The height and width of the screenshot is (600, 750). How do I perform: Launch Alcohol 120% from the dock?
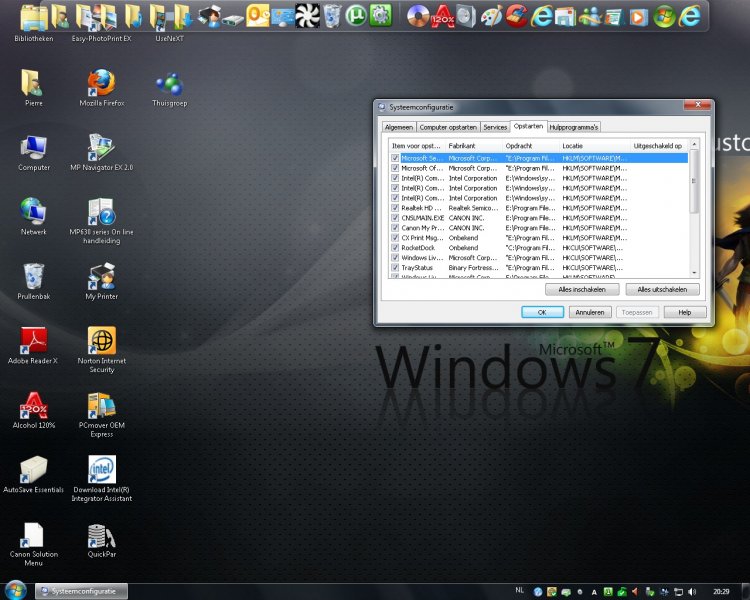tap(442, 16)
